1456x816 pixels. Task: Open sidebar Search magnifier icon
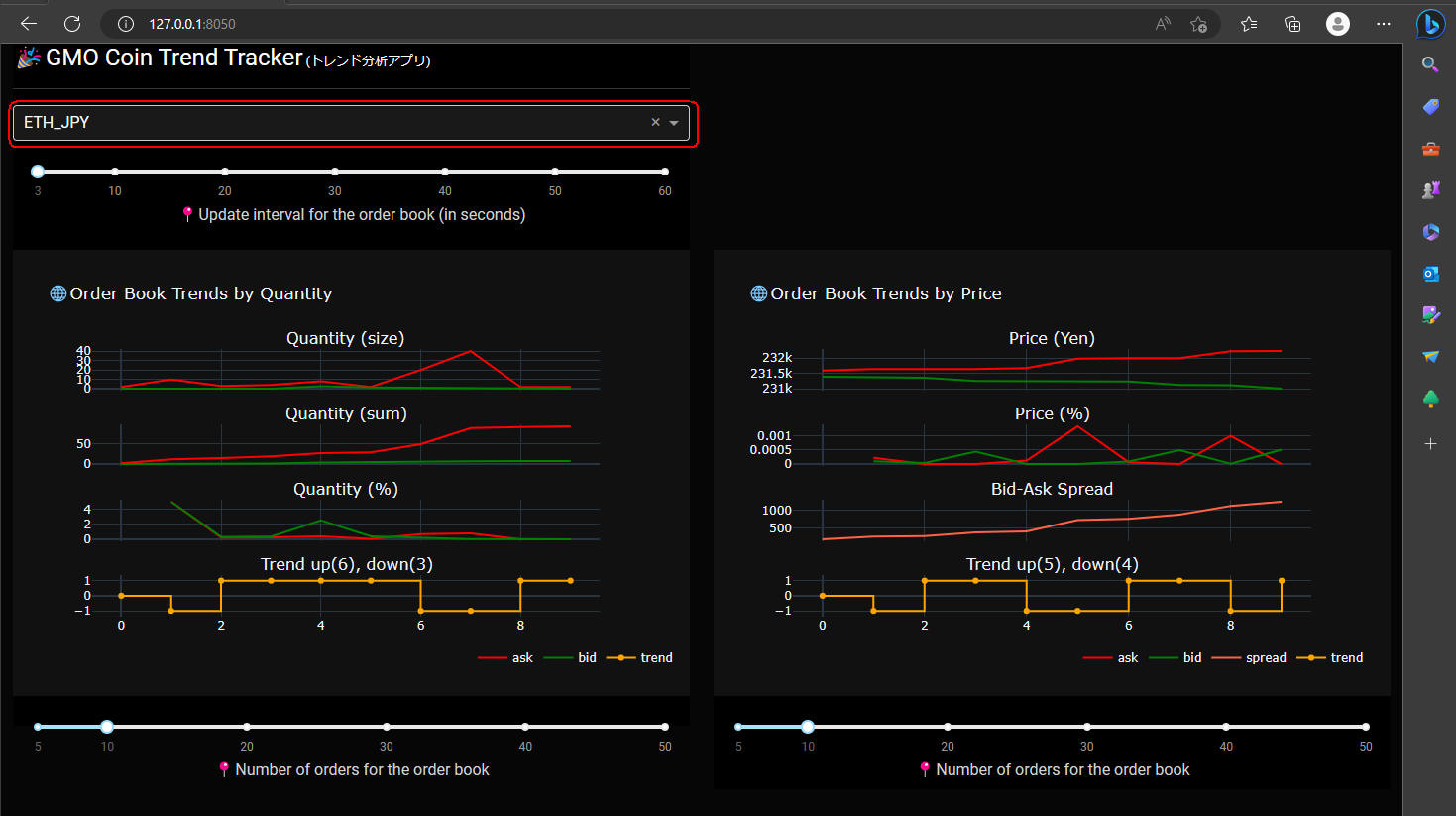[1430, 64]
